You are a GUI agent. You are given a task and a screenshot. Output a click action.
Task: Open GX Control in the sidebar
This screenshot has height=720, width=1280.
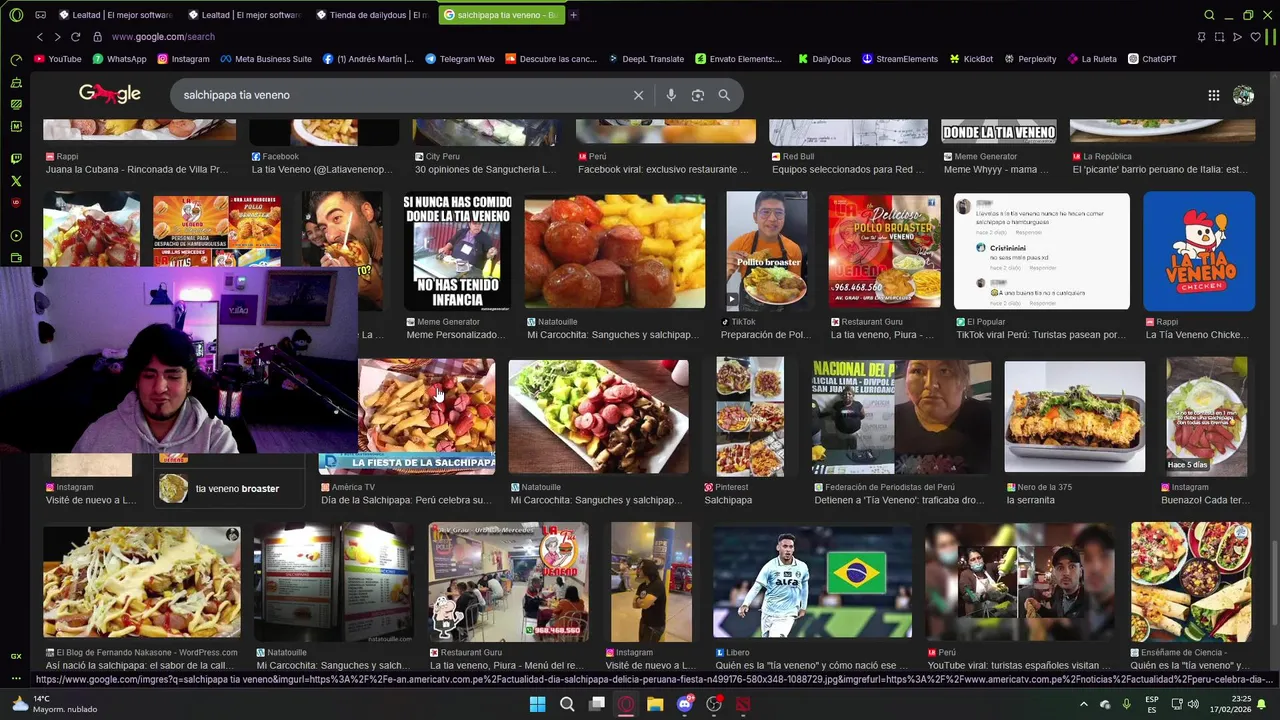(15, 60)
